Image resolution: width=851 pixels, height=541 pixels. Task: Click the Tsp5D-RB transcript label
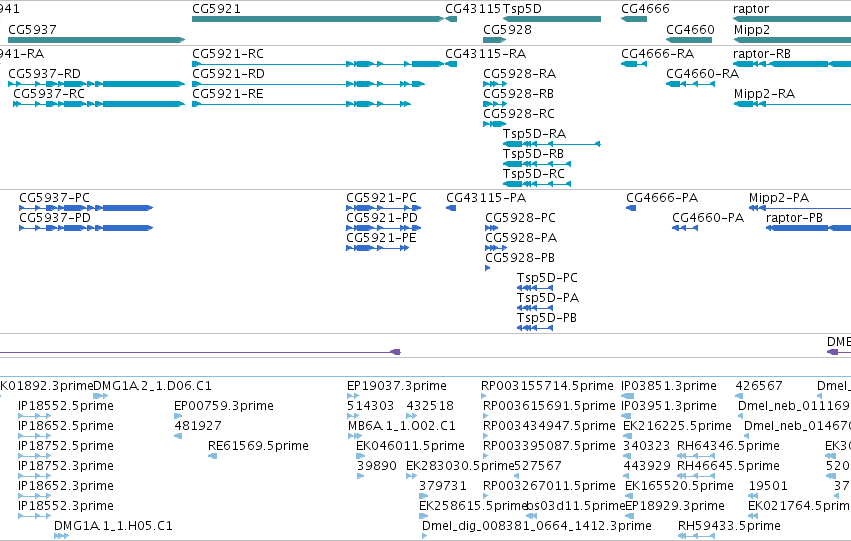534,154
